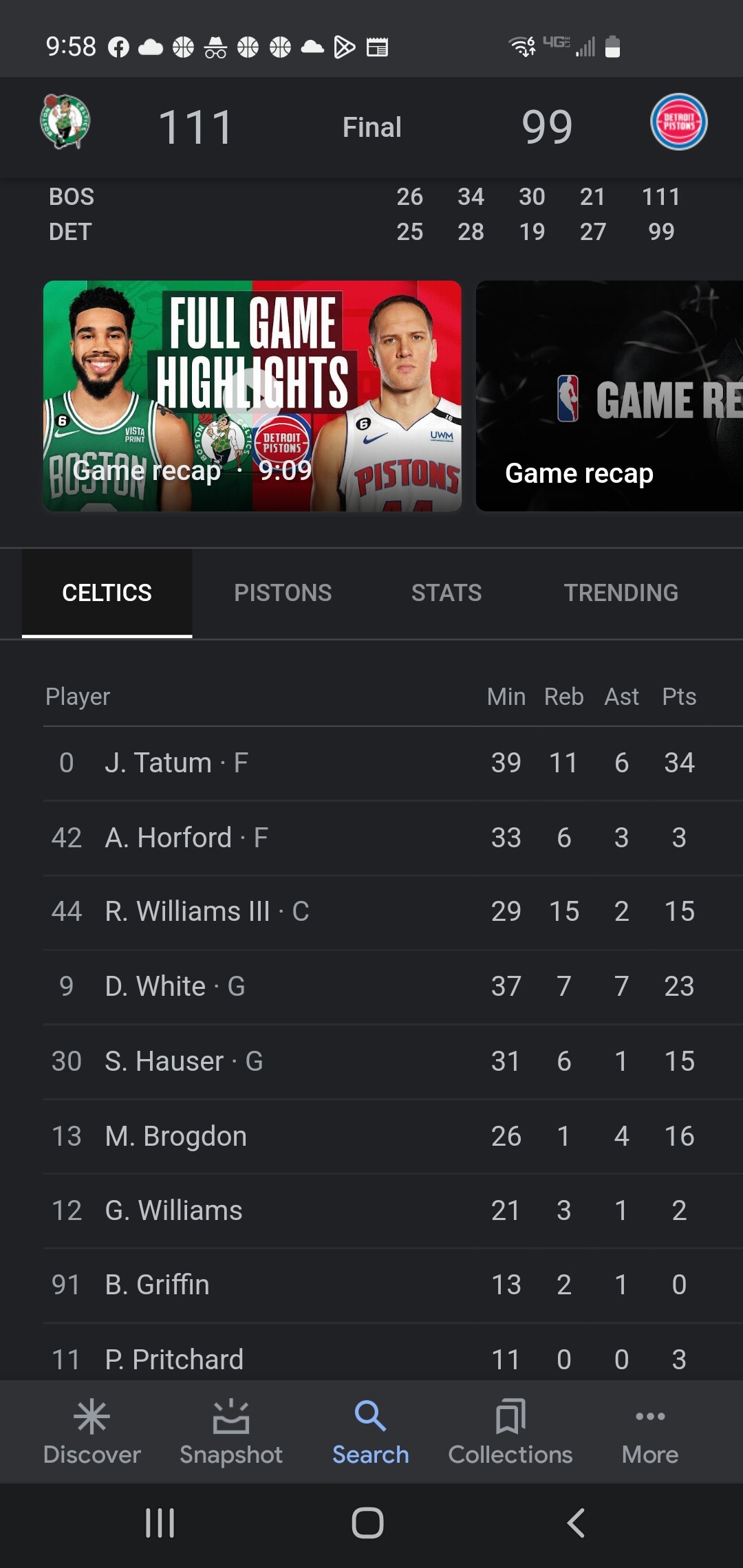Open D. White player row
Viewport: 743px width, 1568px height.
point(393,986)
